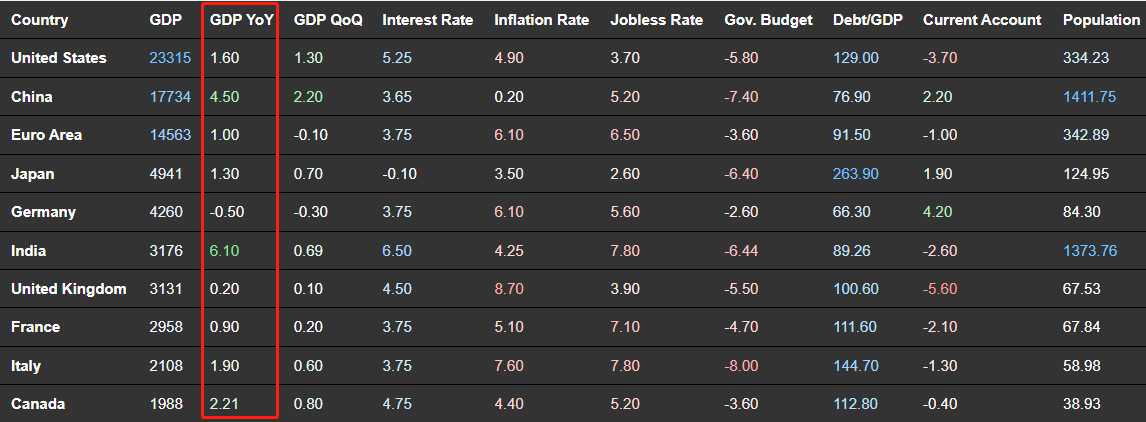Open the India country link
1146x422 pixels.
click(x=28, y=251)
